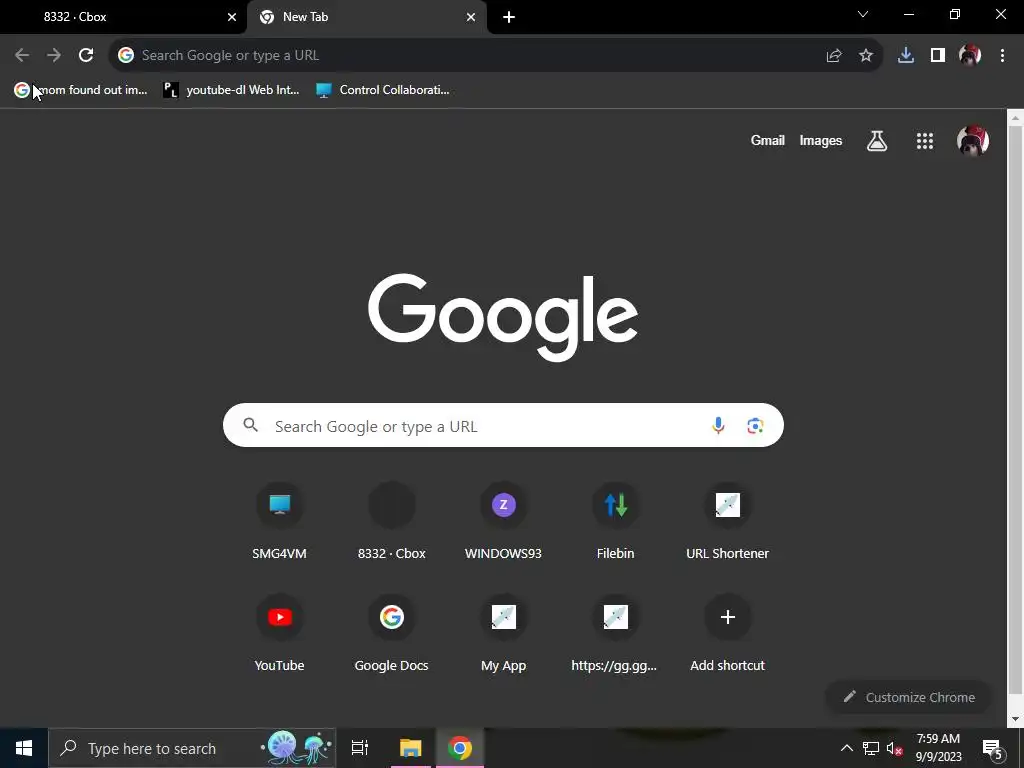Search by image with the Lens icon

pos(755,426)
